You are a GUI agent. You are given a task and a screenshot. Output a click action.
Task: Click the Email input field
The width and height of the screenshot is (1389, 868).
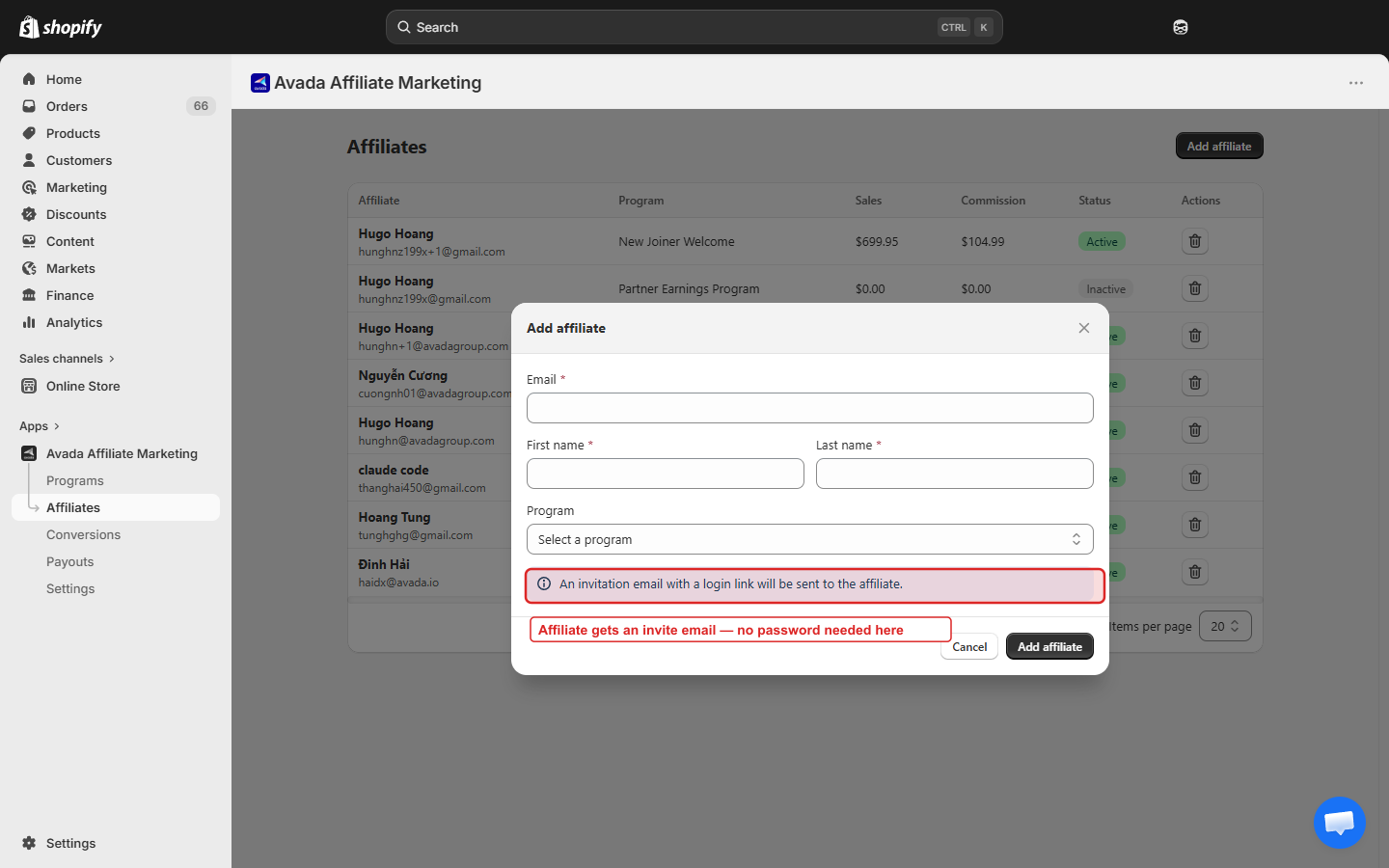click(810, 408)
